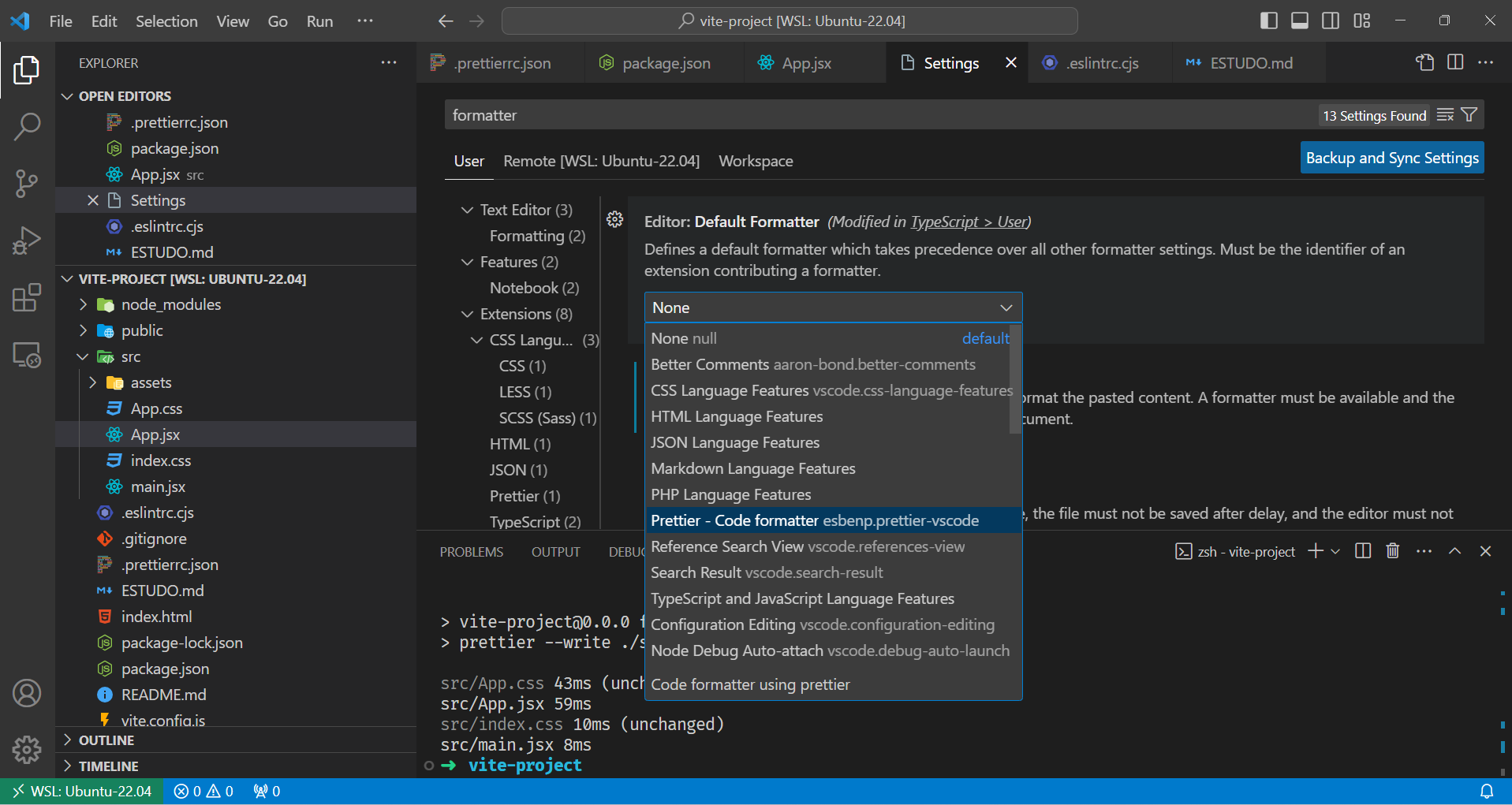Split the terminal panel
This screenshot has width=1512, height=805.
(x=1363, y=551)
